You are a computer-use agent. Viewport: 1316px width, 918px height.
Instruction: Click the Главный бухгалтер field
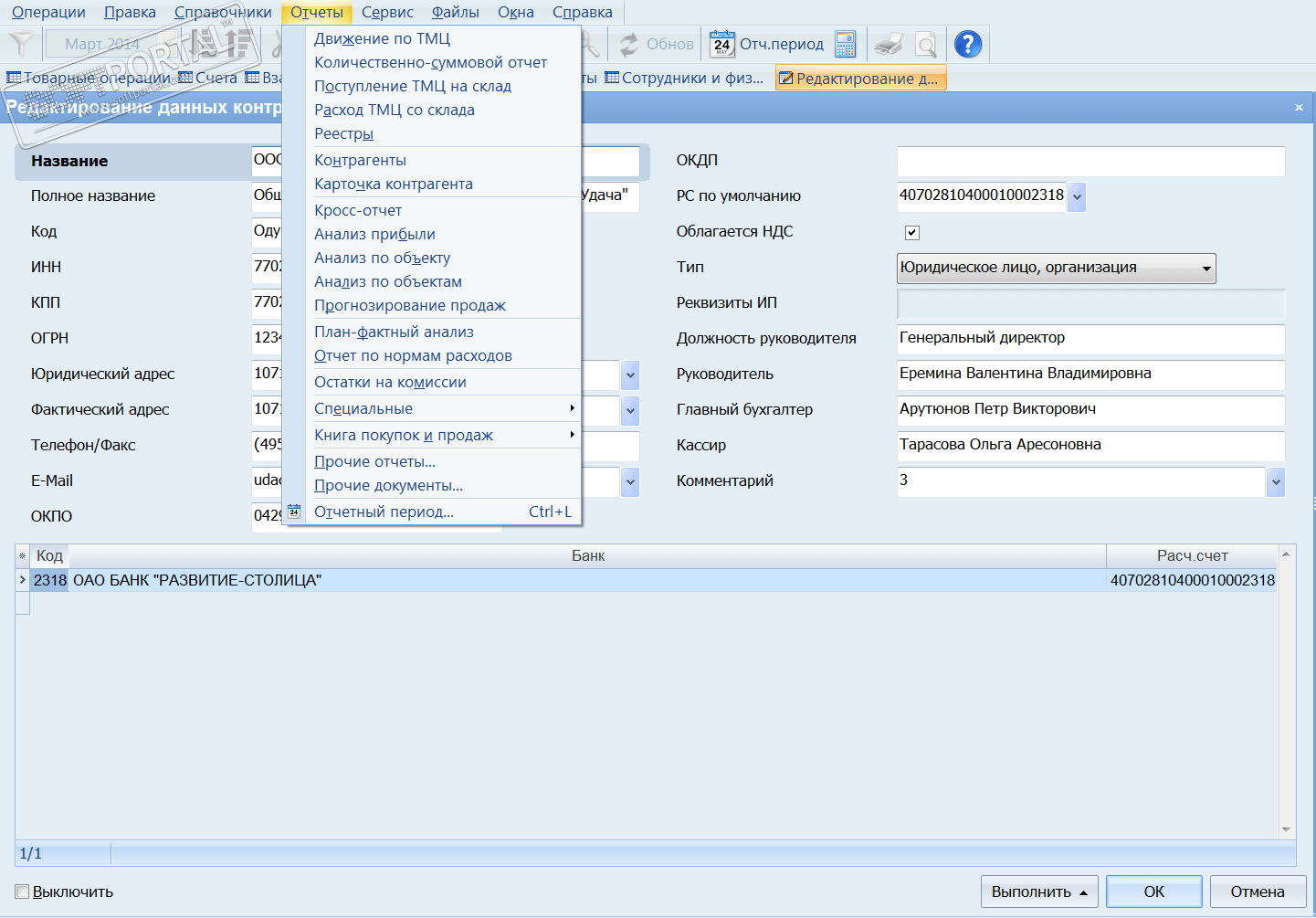tap(1090, 410)
